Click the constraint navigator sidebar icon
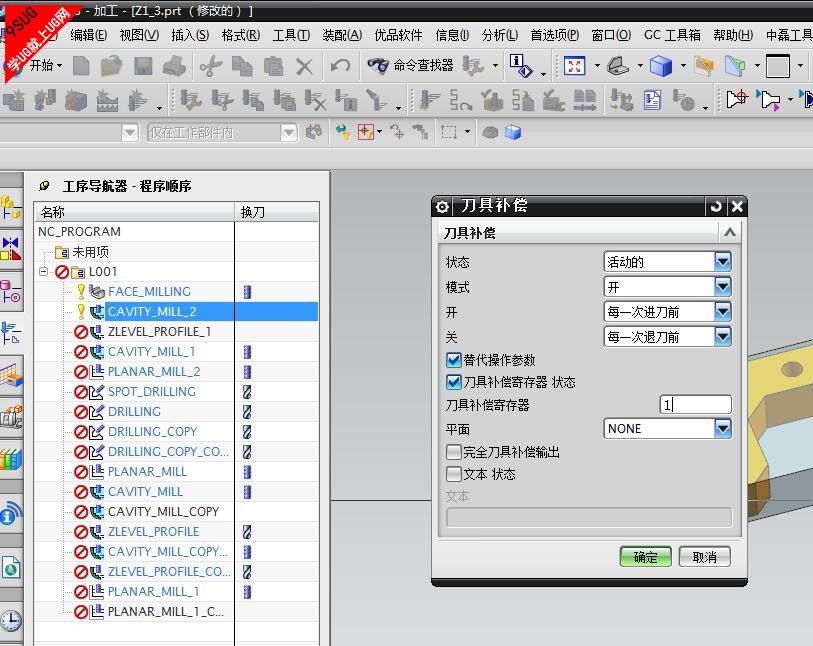Screen dimensions: 813x646 tap(11, 248)
